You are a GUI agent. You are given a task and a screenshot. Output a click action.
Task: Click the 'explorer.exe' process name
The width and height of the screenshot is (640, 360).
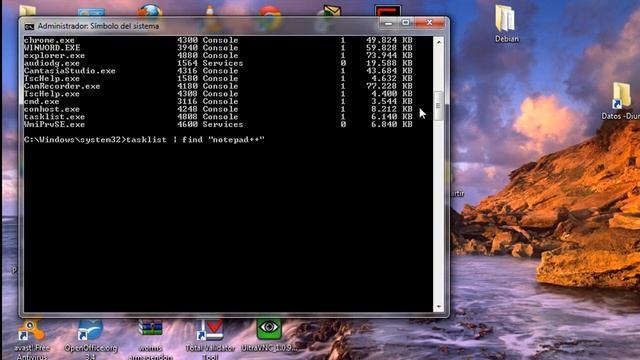click(x=54, y=56)
